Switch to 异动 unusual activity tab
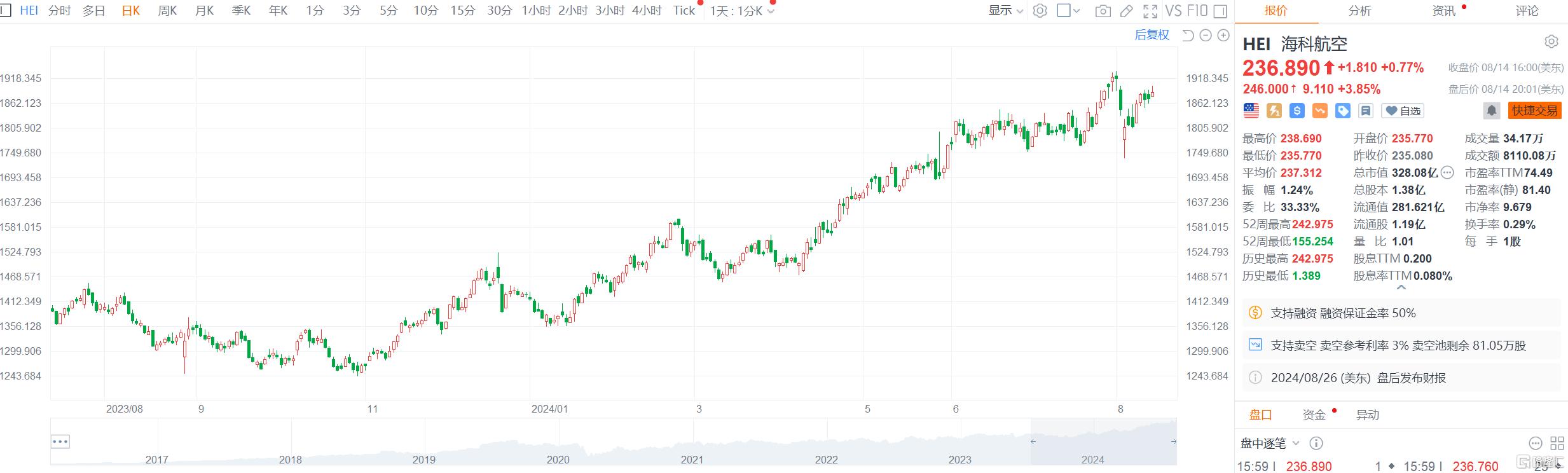The width and height of the screenshot is (1568, 473). click(1368, 415)
